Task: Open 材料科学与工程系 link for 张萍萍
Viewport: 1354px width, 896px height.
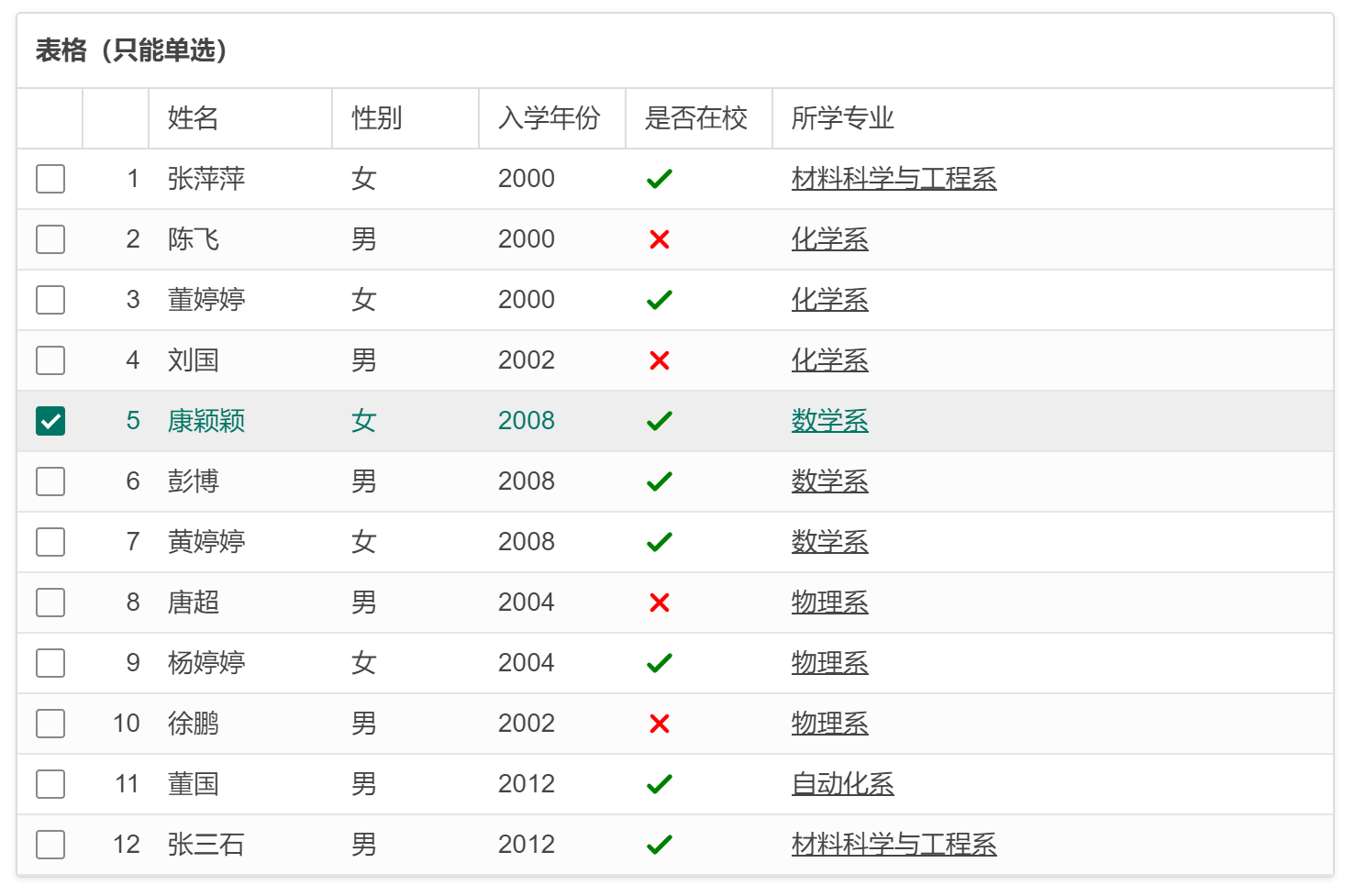Action: [x=894, y=179]
